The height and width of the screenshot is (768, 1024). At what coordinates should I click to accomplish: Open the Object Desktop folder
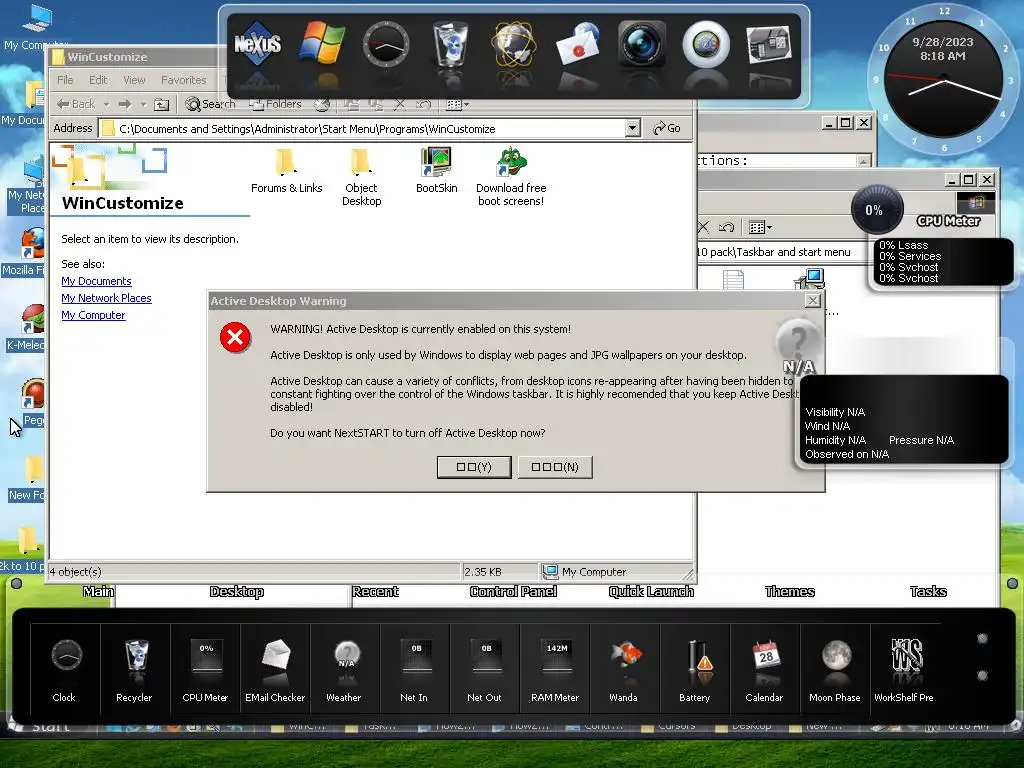[361, 178]
